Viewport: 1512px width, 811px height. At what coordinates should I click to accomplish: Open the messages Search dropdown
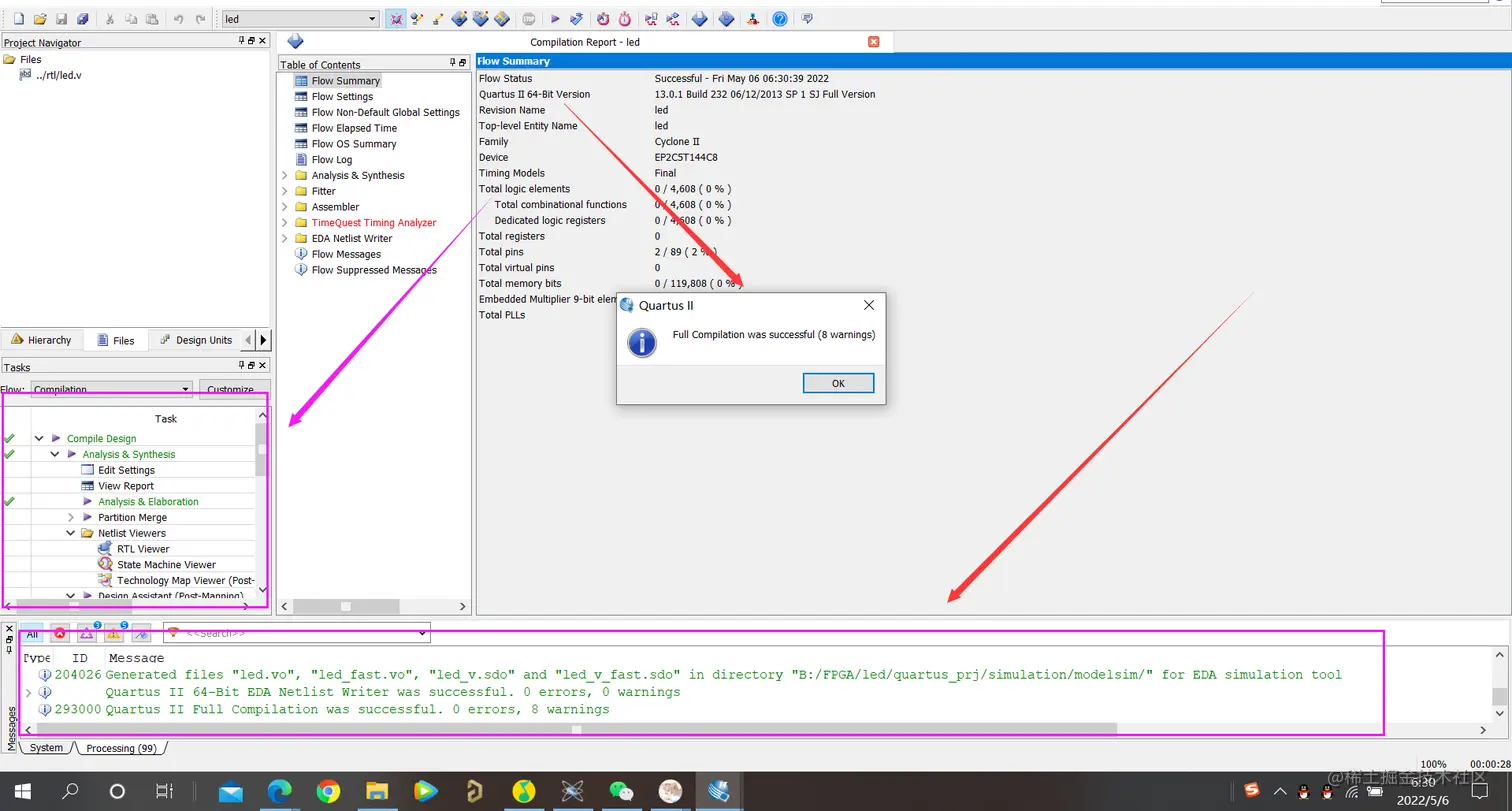[423, 633]
